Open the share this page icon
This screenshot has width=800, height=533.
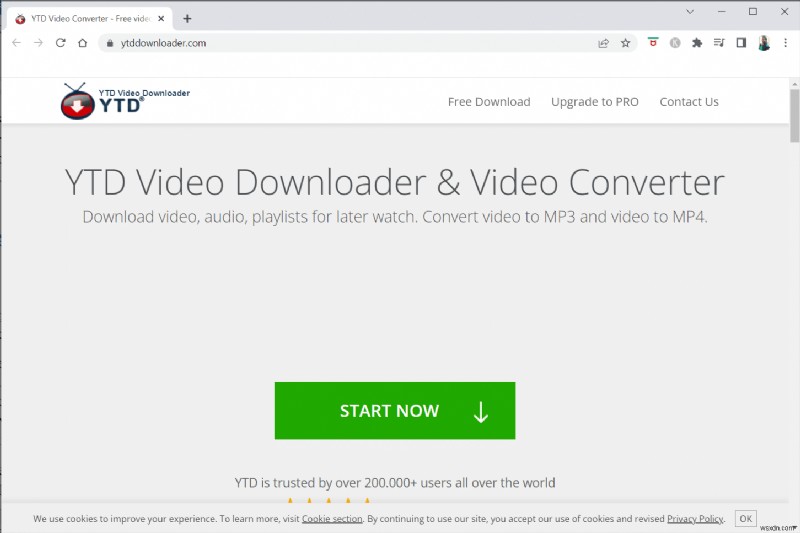(x=604, y=43)
